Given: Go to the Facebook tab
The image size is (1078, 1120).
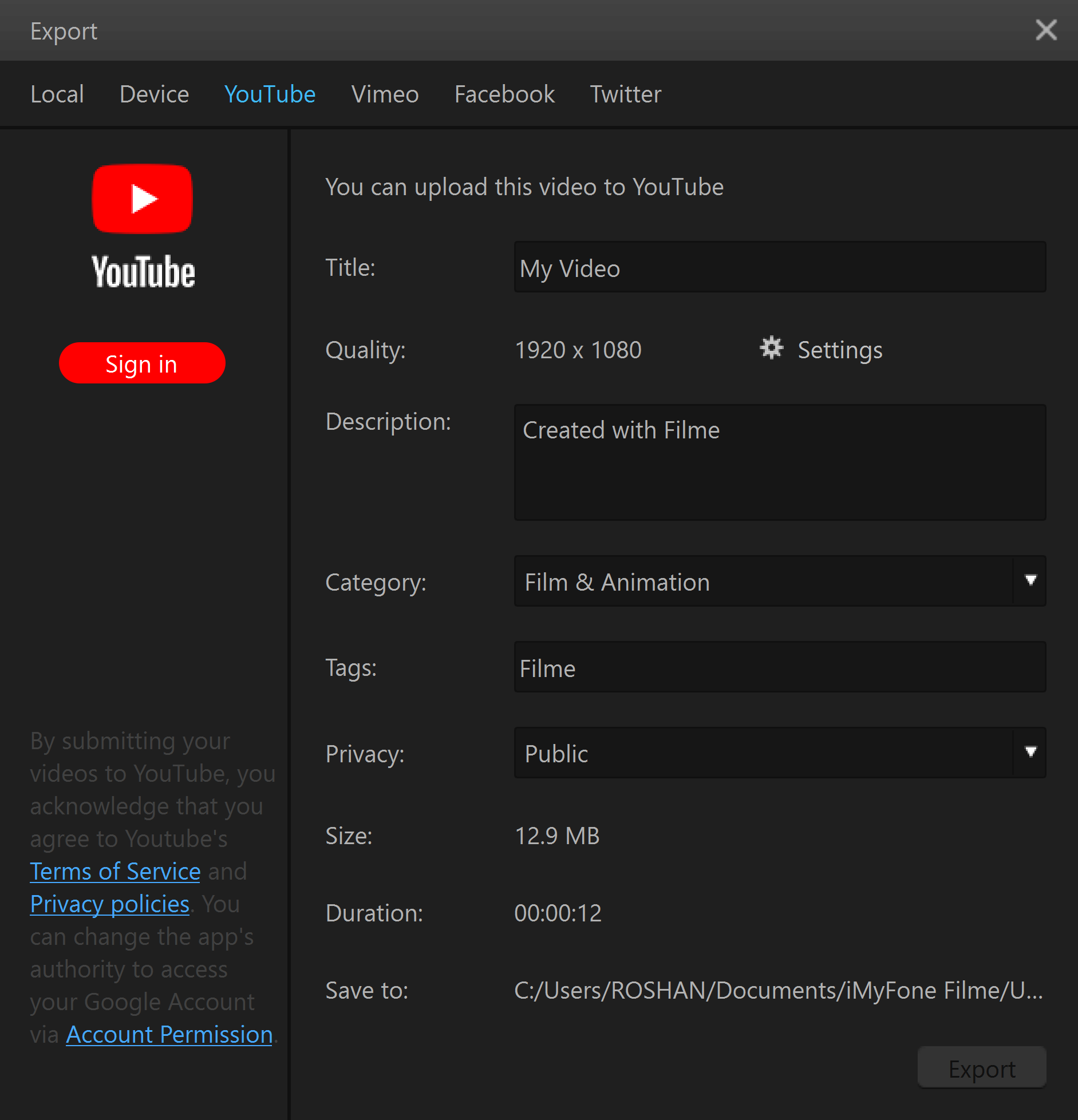Looking at the screenshot, I should coord(504,94).
